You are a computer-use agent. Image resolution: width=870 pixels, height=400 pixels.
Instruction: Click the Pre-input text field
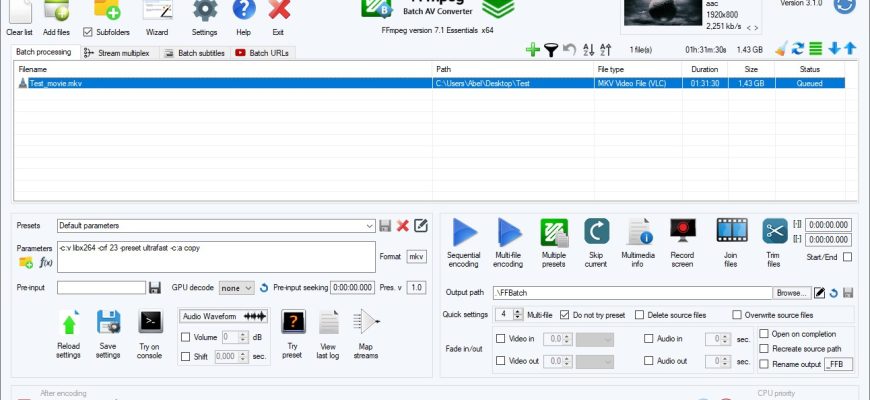102,287
